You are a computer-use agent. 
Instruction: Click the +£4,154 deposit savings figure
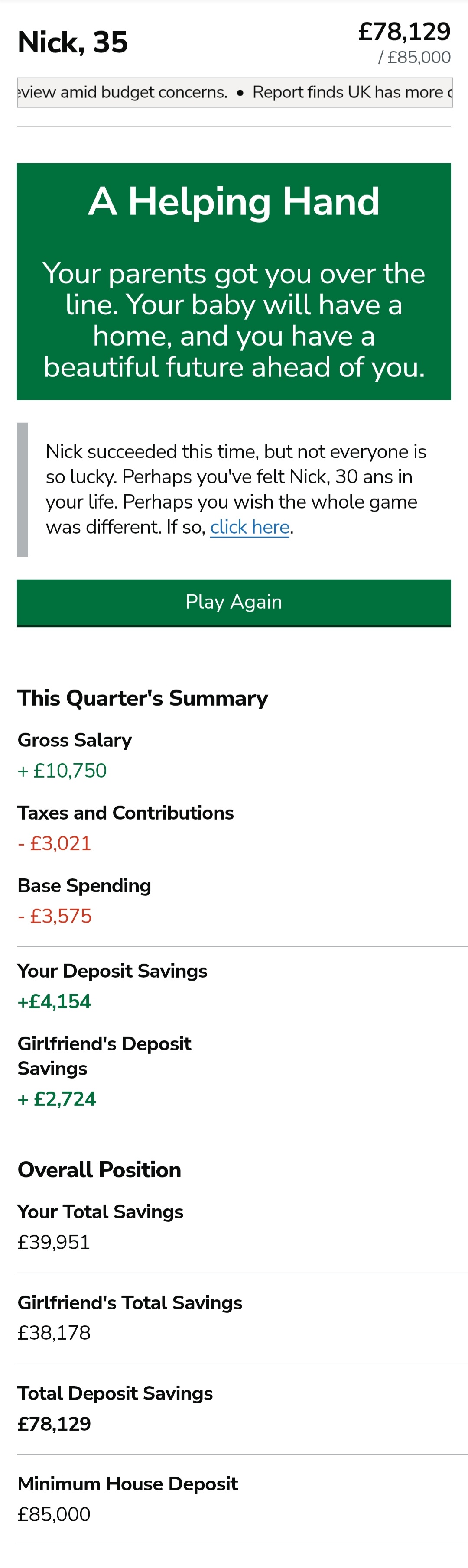tap(54, 1001)
